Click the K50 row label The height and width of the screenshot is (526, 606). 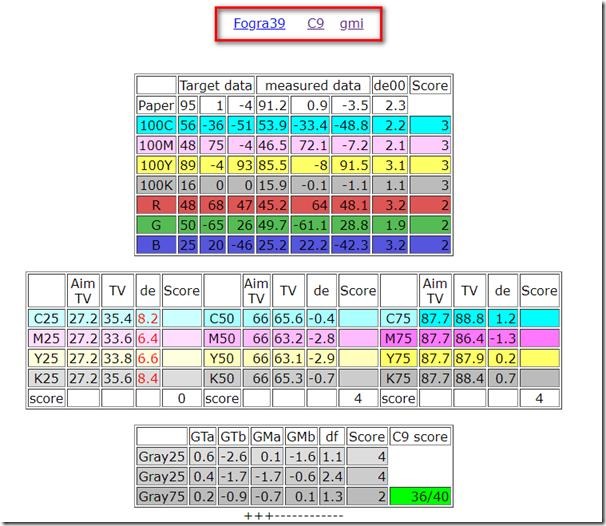222,378
